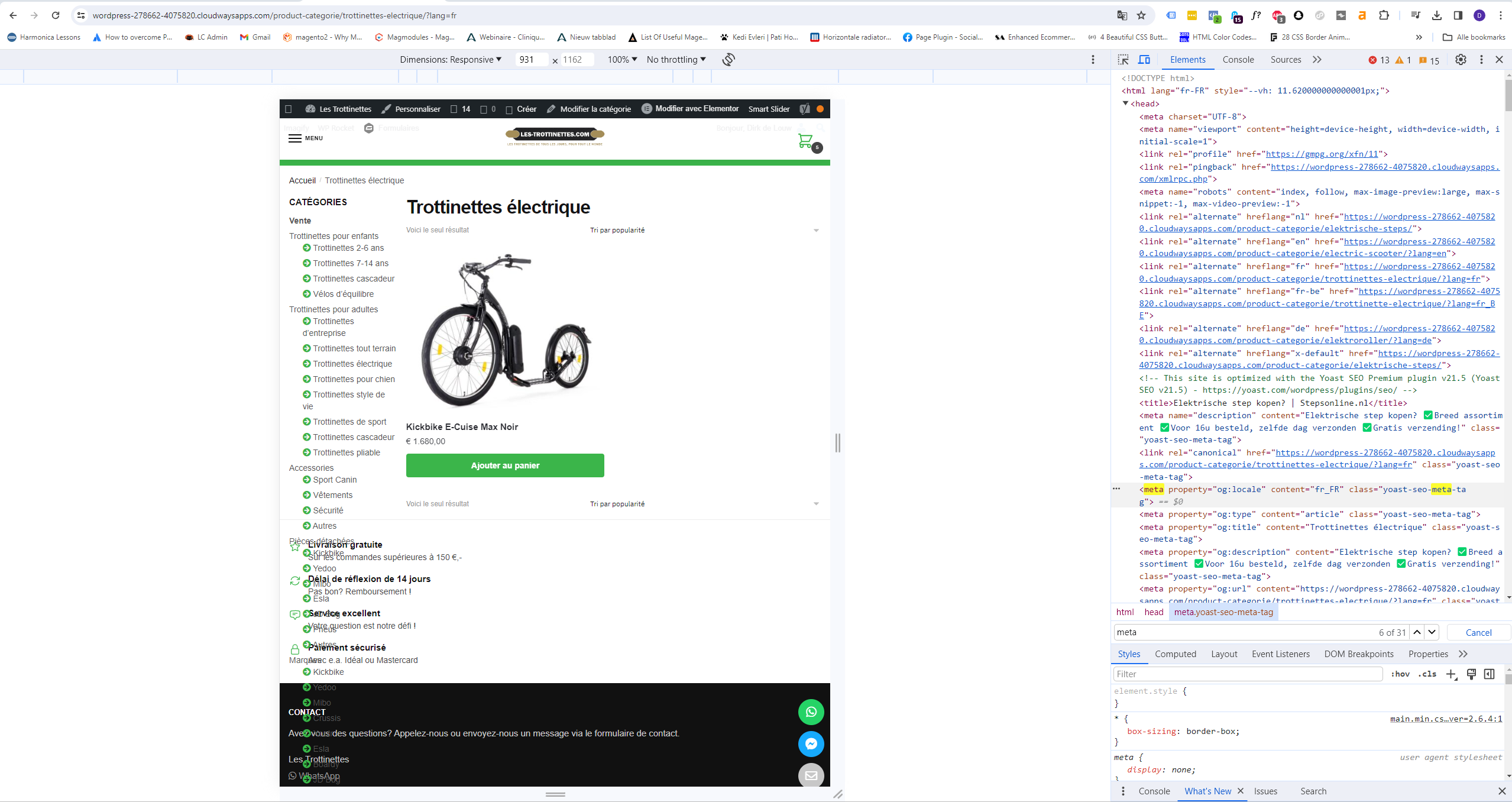Open Trottinettes tout terrain category link
The width and height of the screenshot is (1512, 802).
tap(354, 348)
